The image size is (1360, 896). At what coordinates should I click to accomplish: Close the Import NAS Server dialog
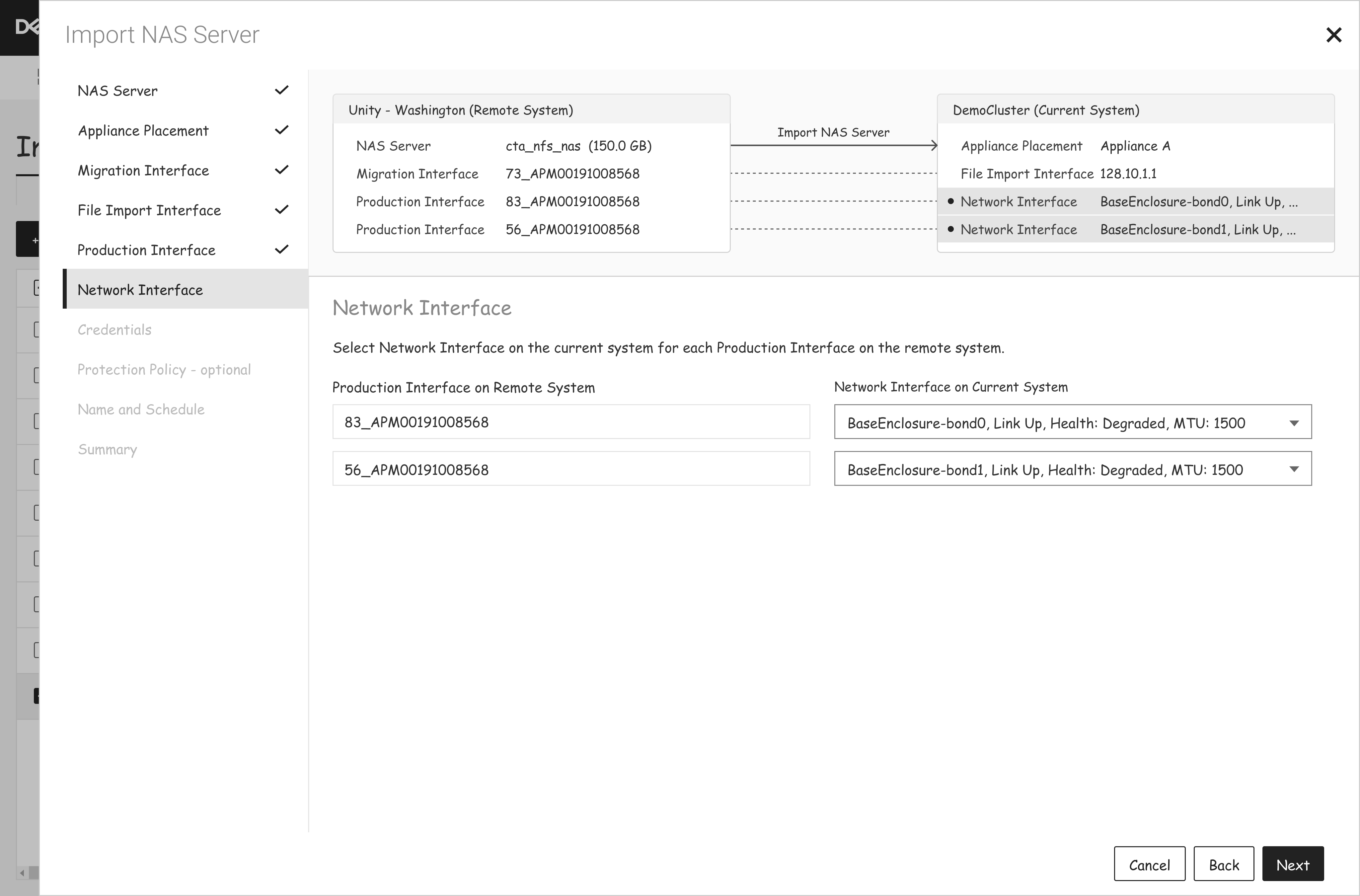(x=1333, y=35)
